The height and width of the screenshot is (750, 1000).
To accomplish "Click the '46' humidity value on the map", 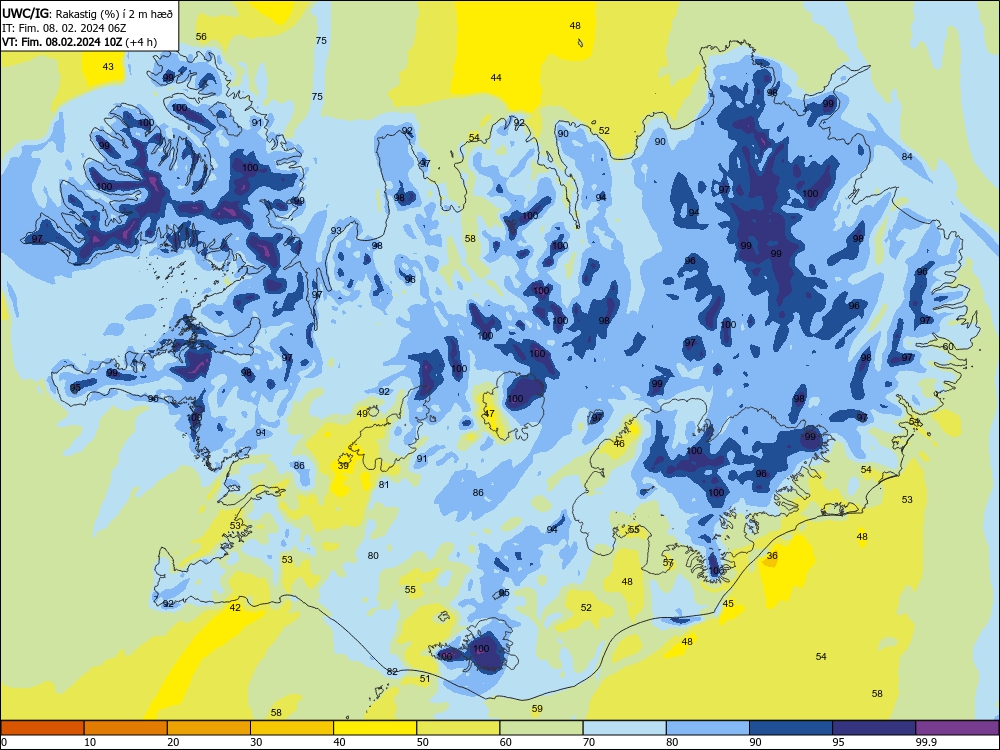I will pyautogui.click(x=619, y=443).
